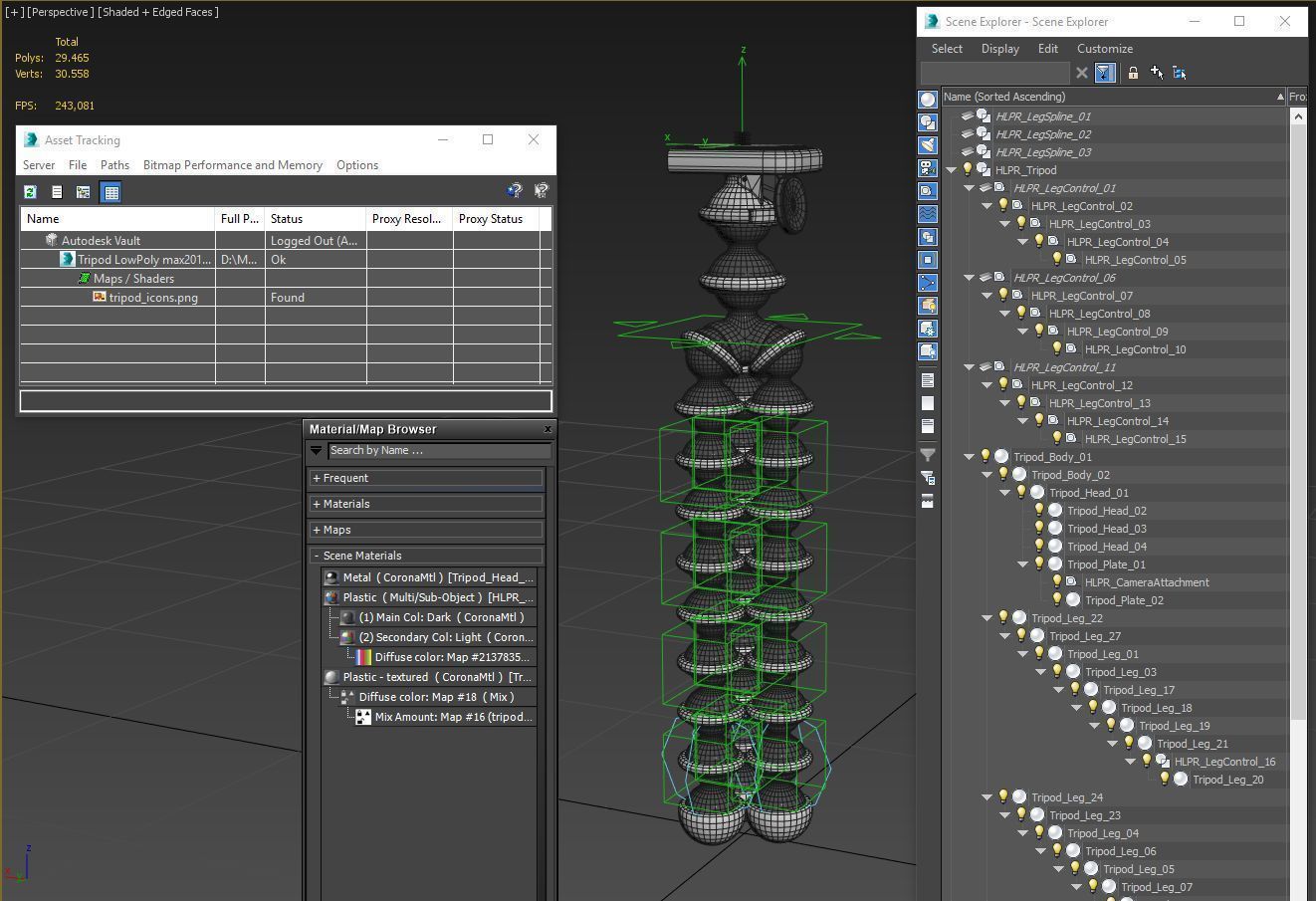The width and height of the screenshot is (1316, 901).
Task: Select the highlighted table view icon in Asset Tracking
Action: tap(110, 192)
